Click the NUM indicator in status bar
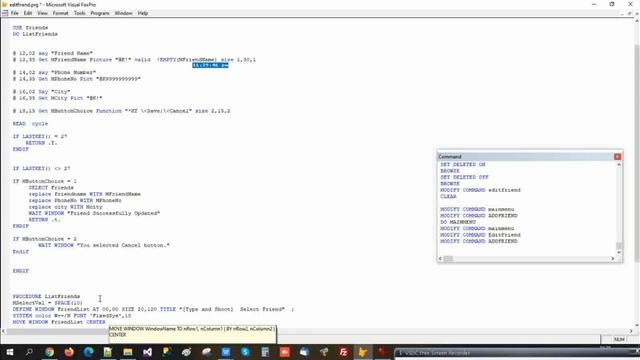Screen dimensions: 640x360 619,340
